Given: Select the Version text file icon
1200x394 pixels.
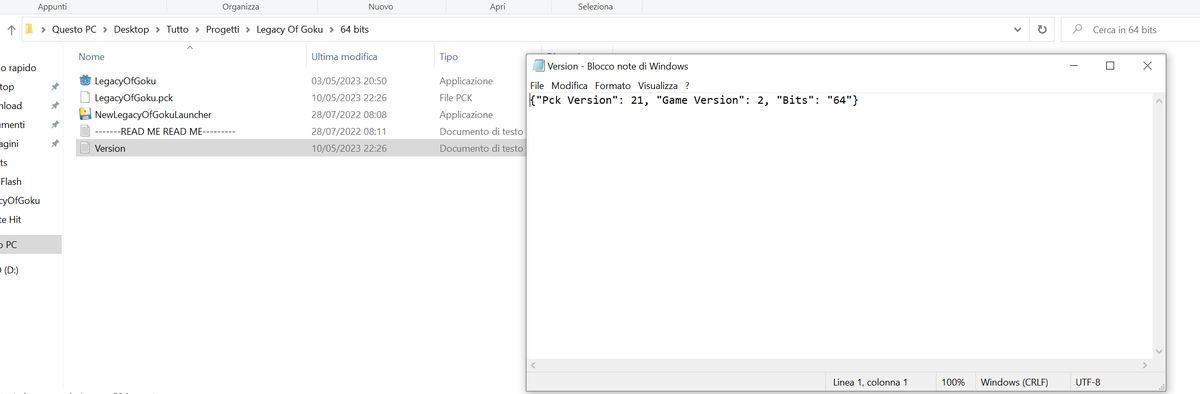Looking at the screenshot, I should [85, 148].
